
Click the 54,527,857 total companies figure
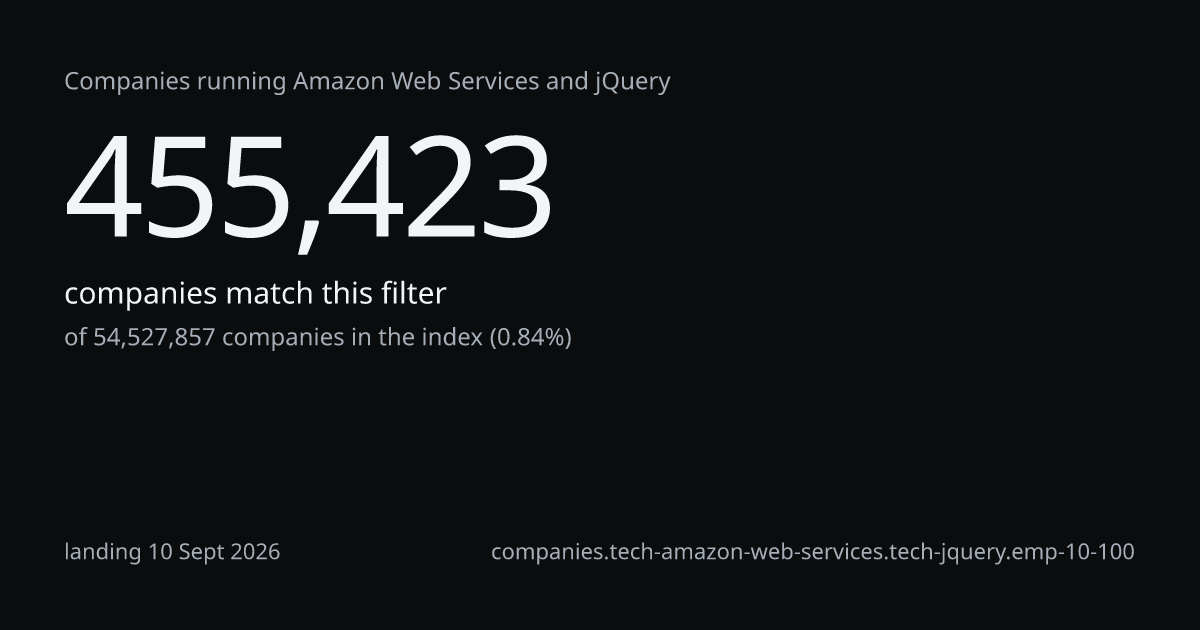coord(154,338)
